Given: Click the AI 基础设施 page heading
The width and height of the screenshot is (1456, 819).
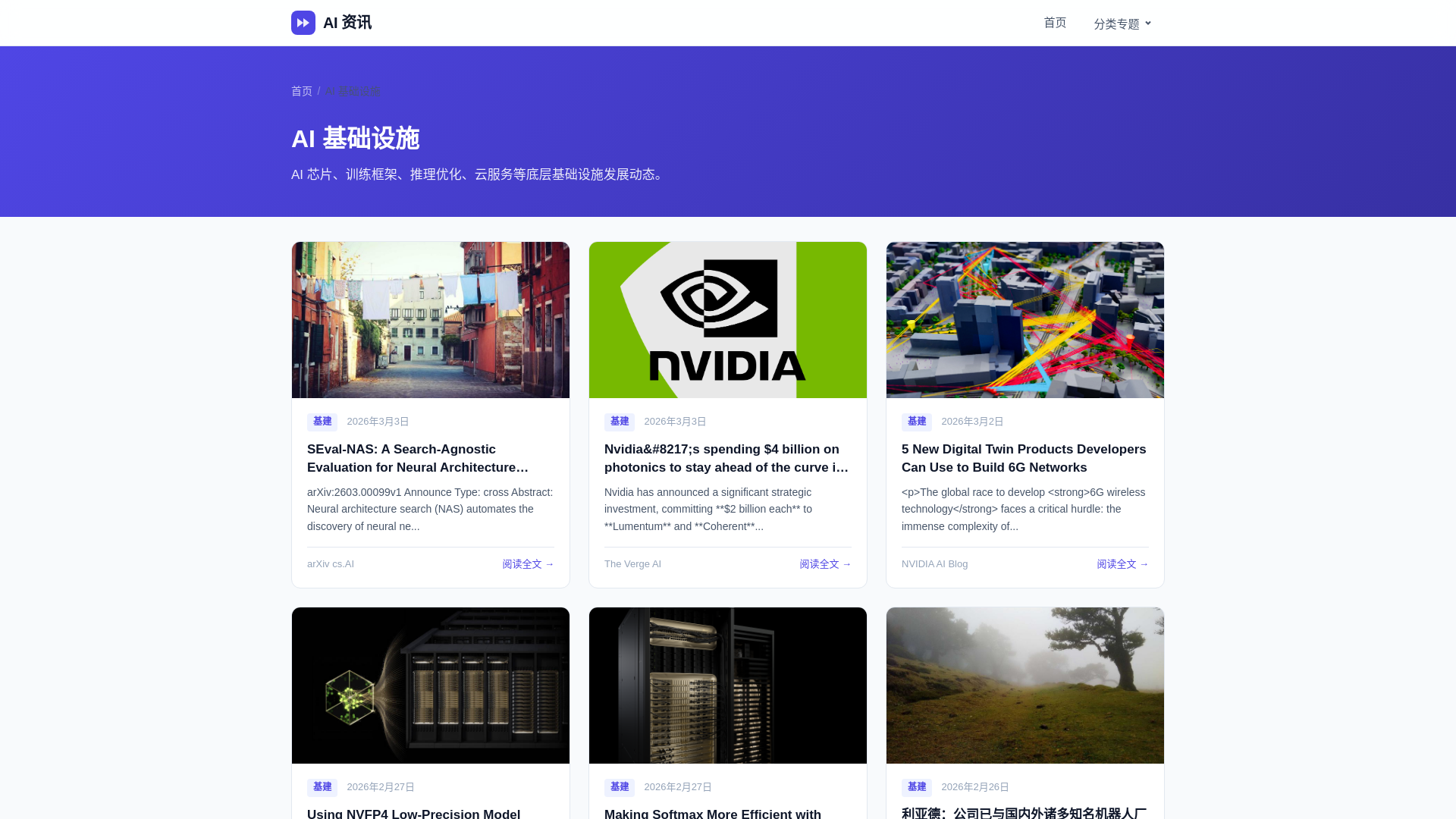Looking at the screenshot, I should coord(355,139).
